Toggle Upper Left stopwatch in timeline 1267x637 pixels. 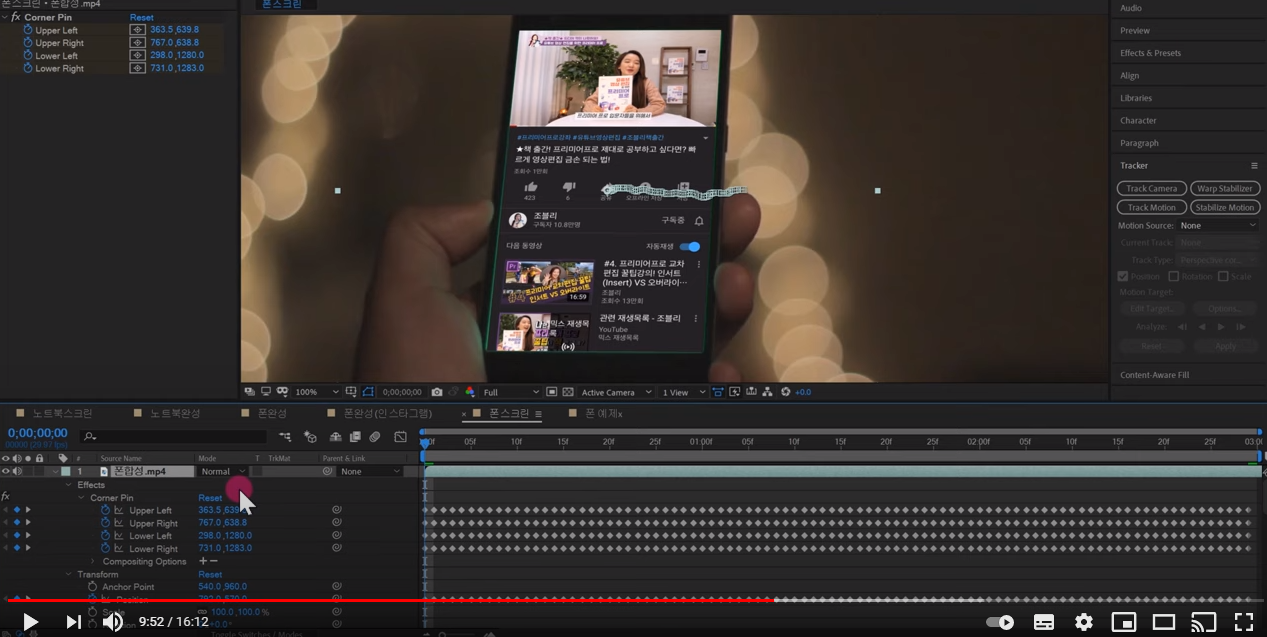(105, 510)
